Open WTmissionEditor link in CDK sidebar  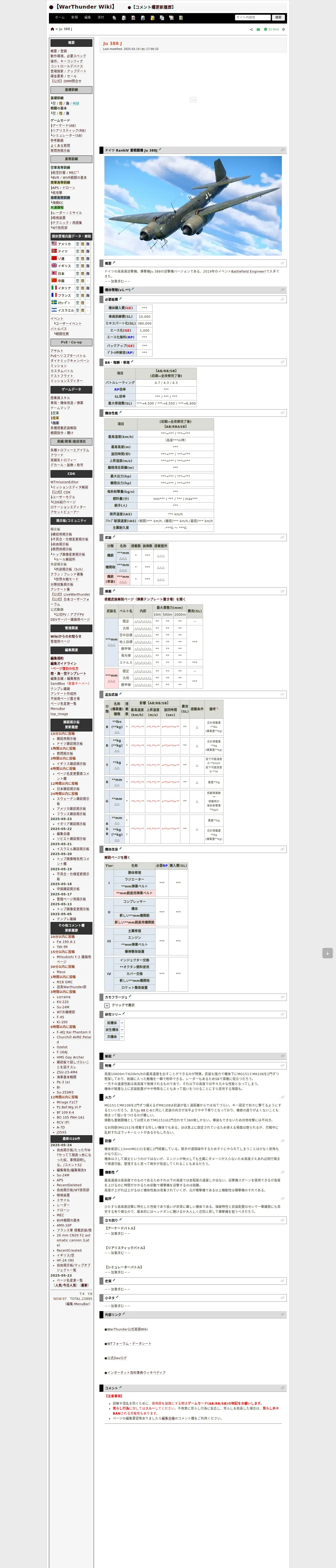point(65,482)
